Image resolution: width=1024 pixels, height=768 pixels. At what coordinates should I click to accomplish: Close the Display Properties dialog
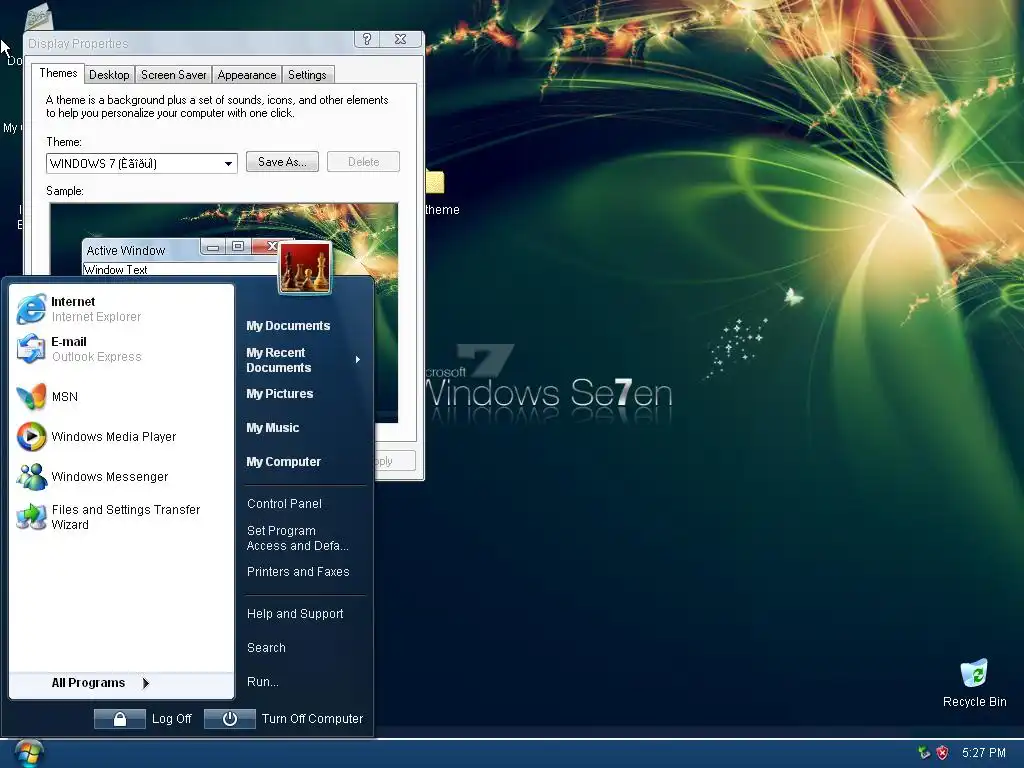pyautogui.click(x=400, y=39)
